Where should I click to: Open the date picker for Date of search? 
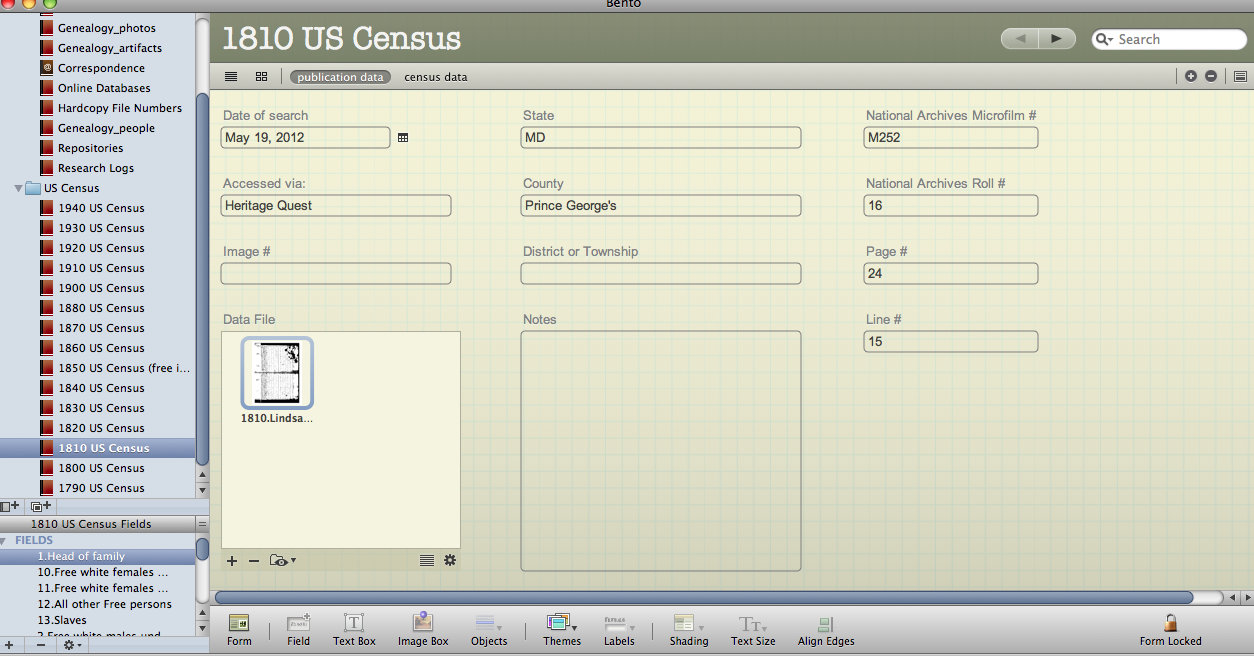404,137
